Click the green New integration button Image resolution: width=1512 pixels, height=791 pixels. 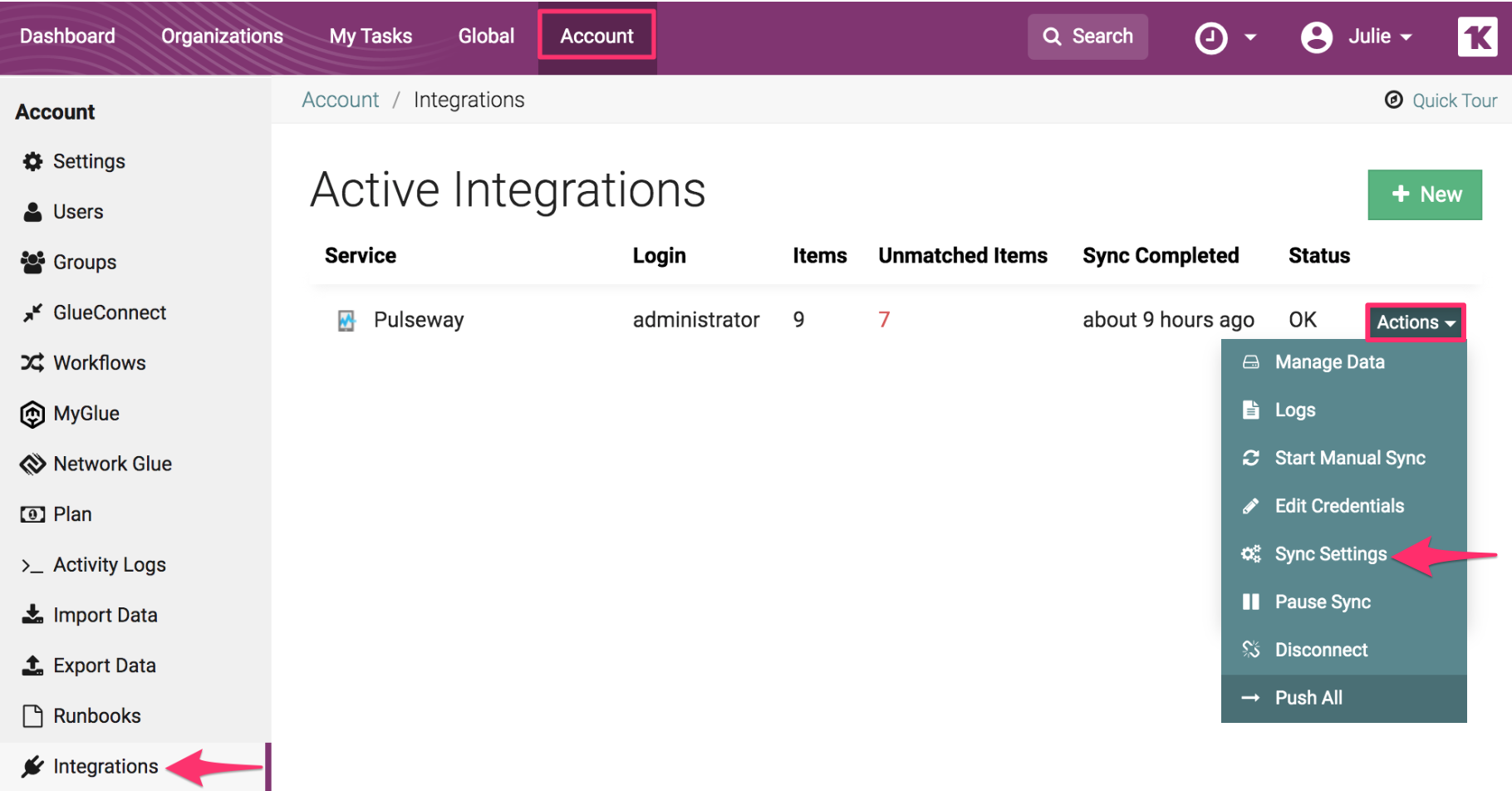(x=1424, y=194)
